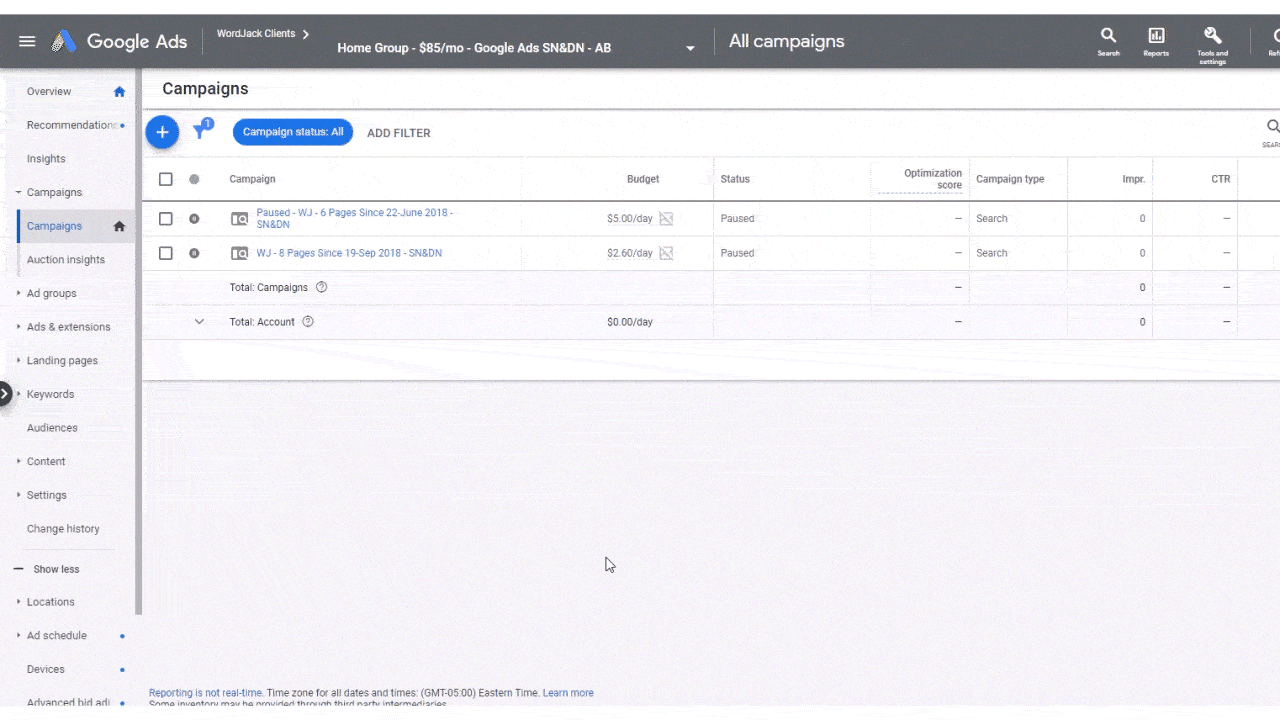This screenshot has height=720, width=1280.
Task: Click the help icon next to Total: Account
Action: tap(308, 322)
